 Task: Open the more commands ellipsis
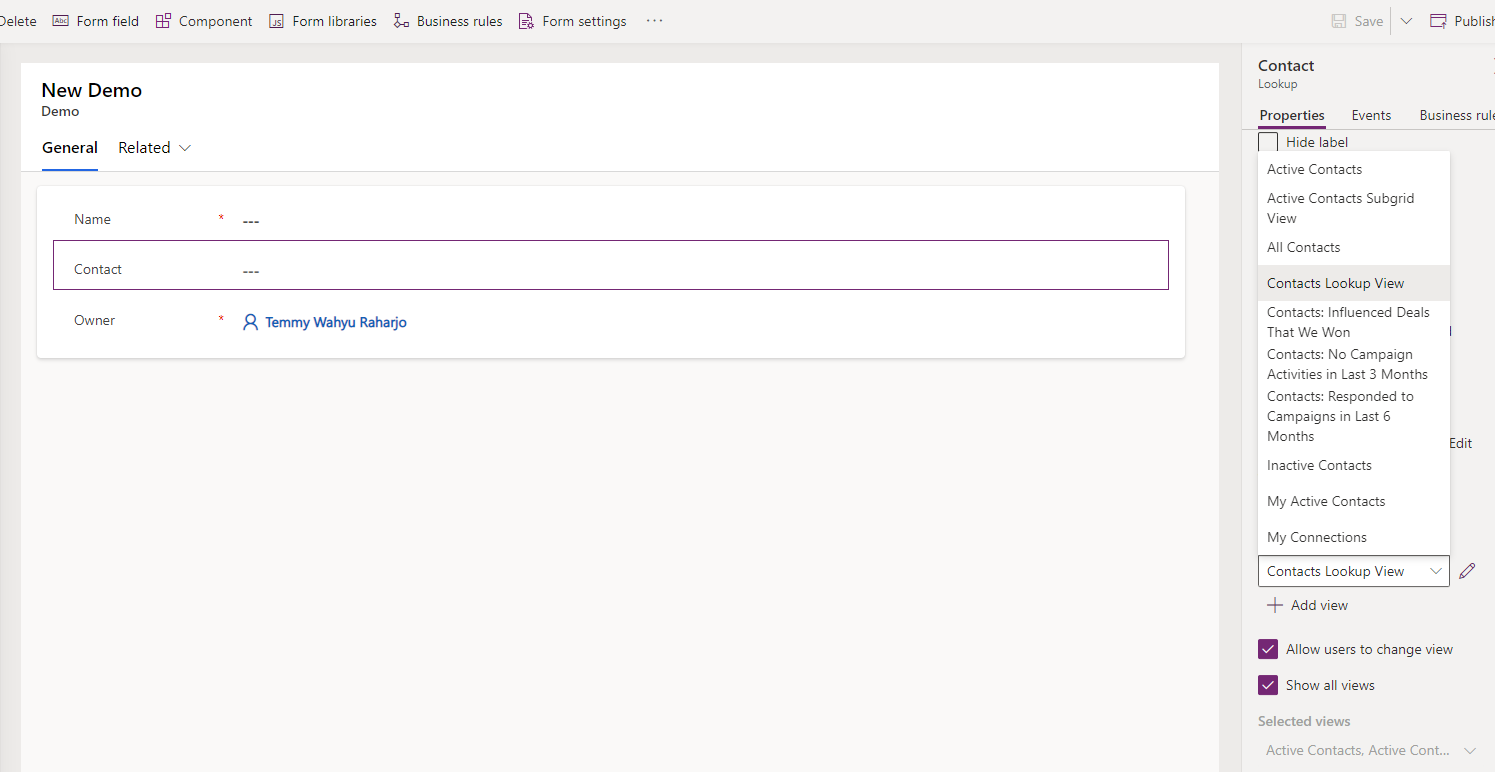click(654, 21)
